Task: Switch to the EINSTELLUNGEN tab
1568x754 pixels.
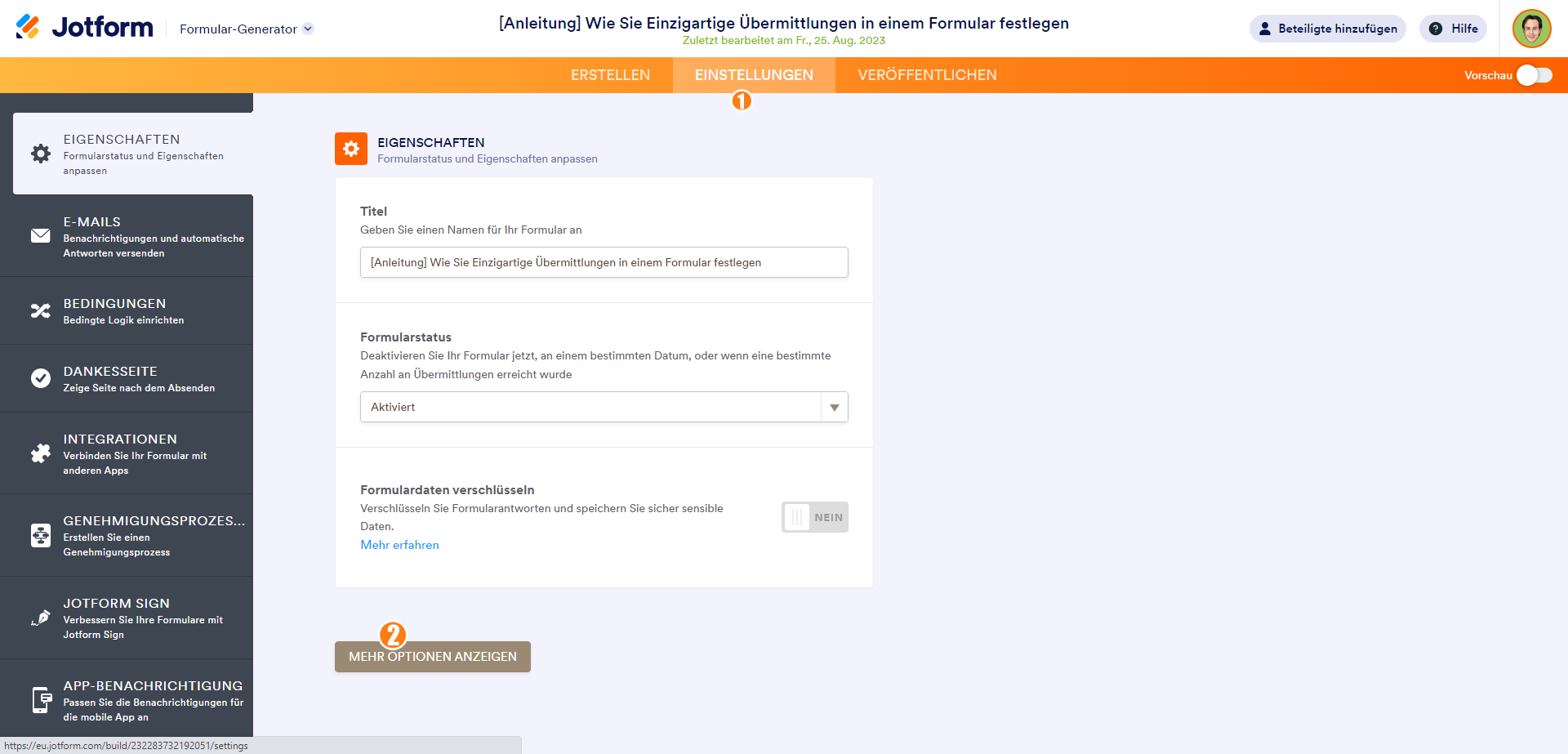Action: [754, 75]
